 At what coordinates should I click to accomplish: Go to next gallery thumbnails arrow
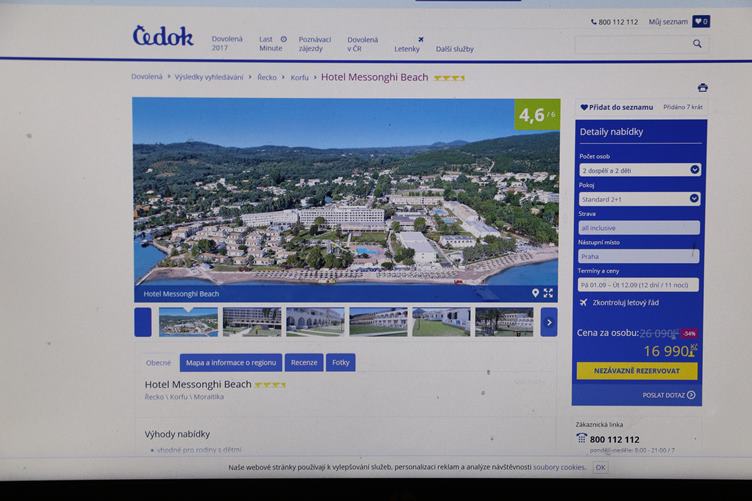point(549,322)
